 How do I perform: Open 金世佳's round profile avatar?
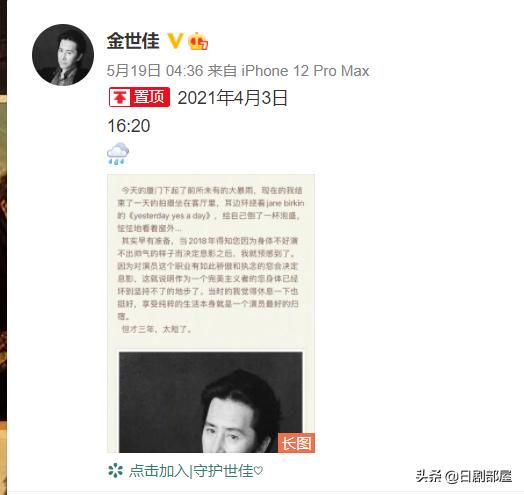pos(63,55)
